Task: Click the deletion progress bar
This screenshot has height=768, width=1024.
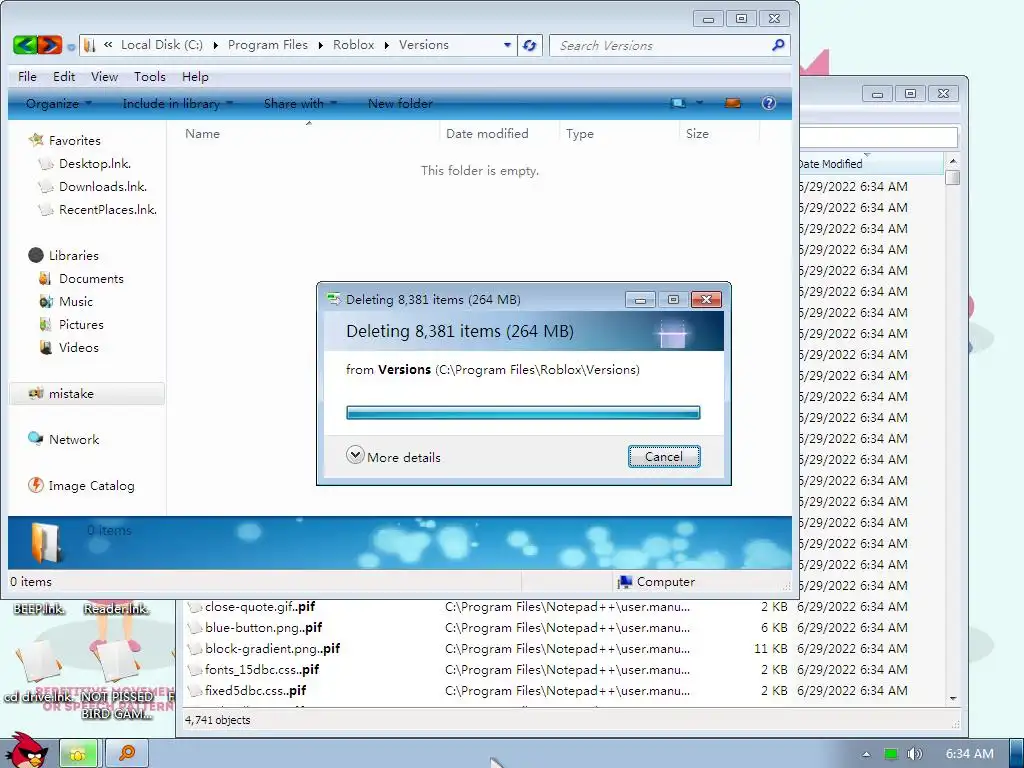Action: pos(523,412)
